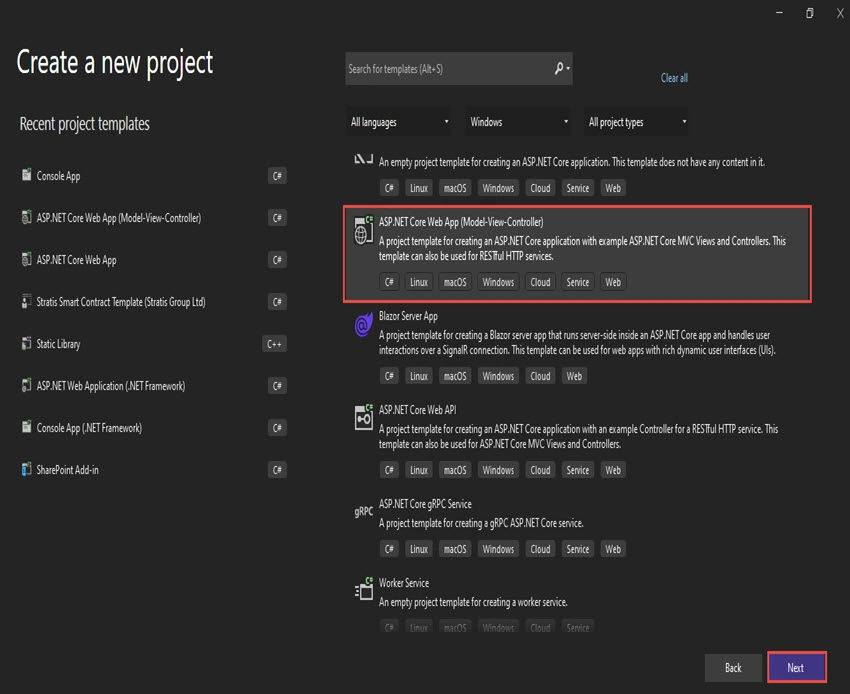
Task: Select the ASP.NET Core gRPC Service template title
Action: pyautogui.click(x=425, y=504)
